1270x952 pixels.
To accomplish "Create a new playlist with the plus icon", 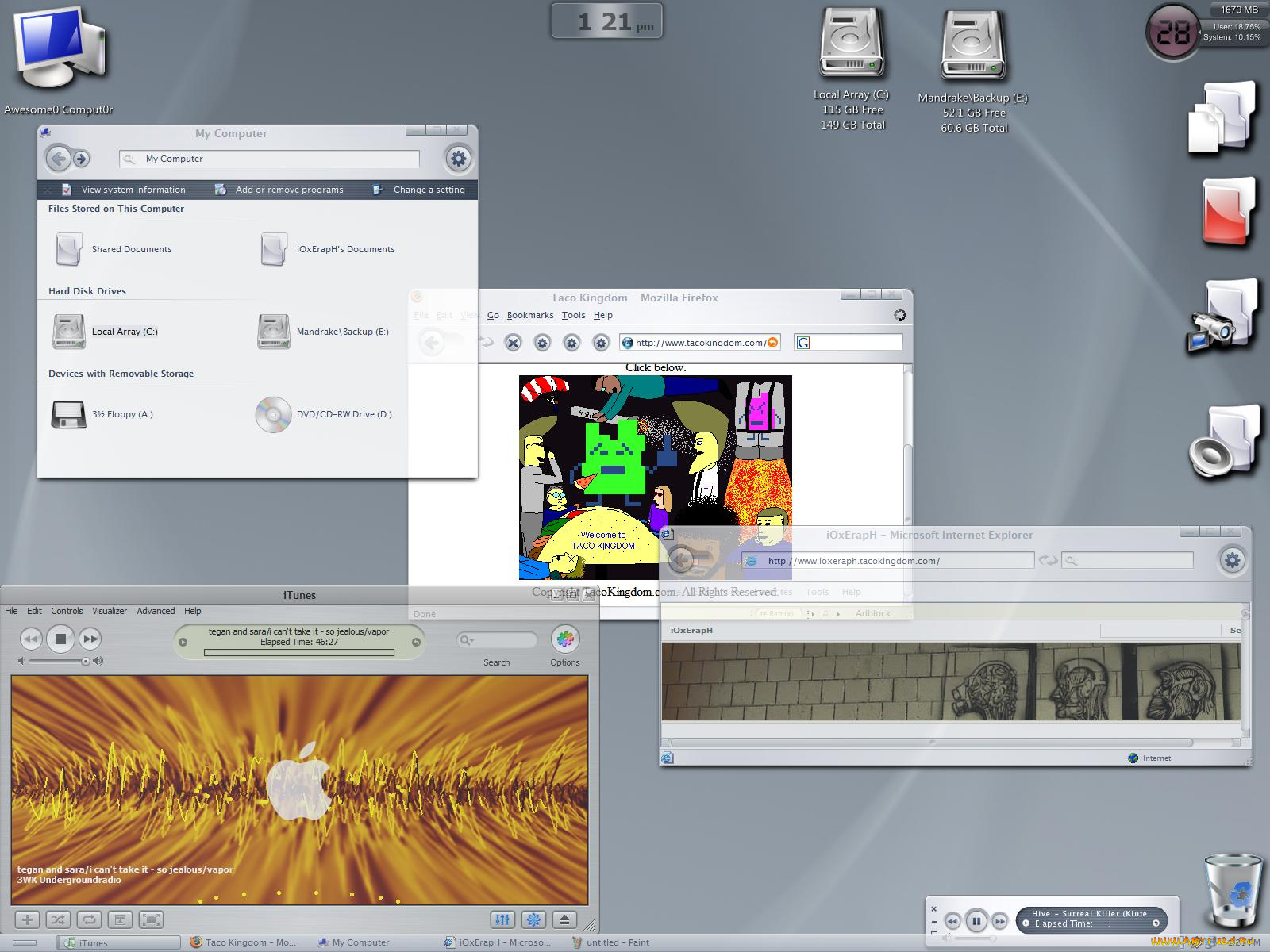I will point(28,919).
